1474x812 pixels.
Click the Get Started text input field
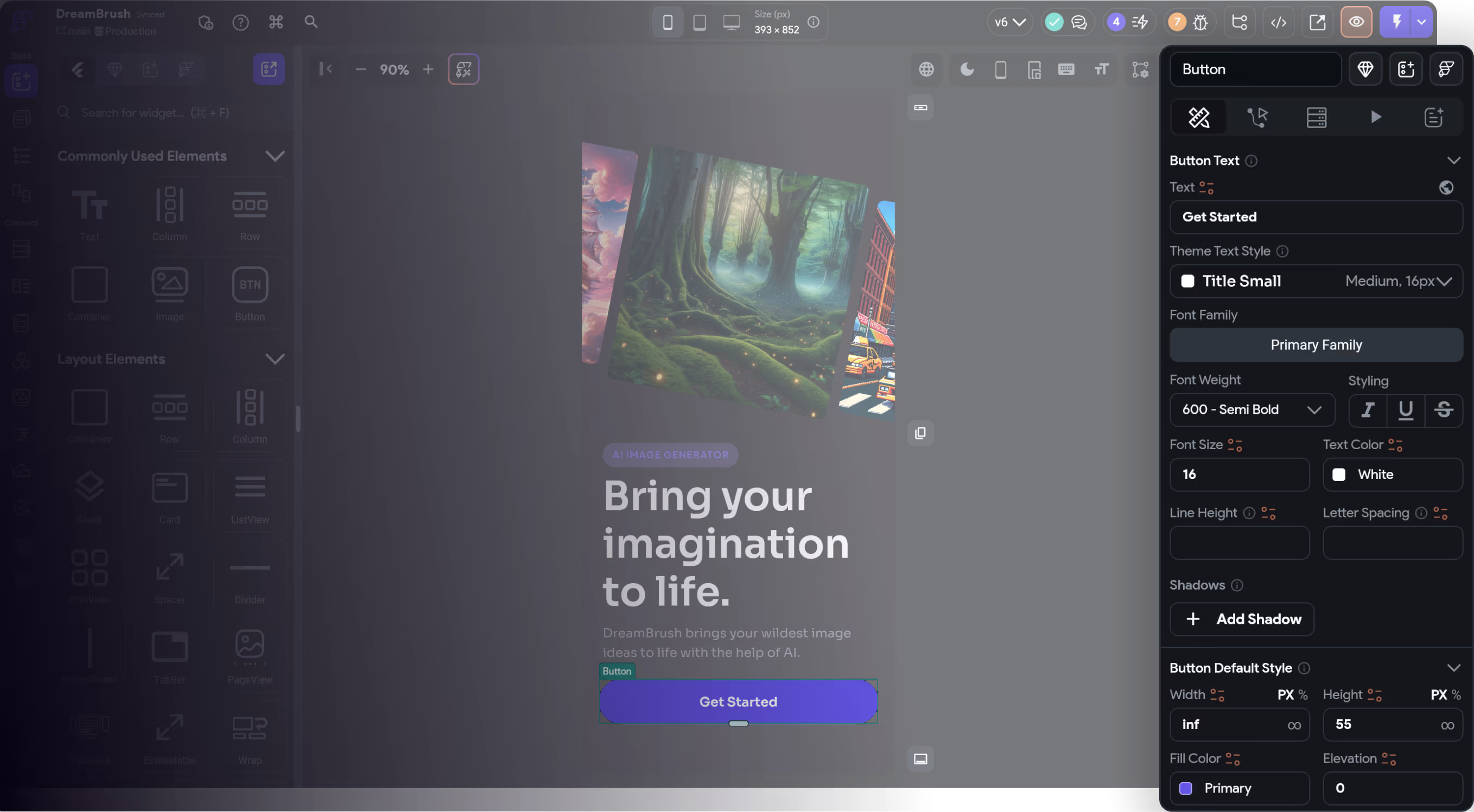(1316, 218)
